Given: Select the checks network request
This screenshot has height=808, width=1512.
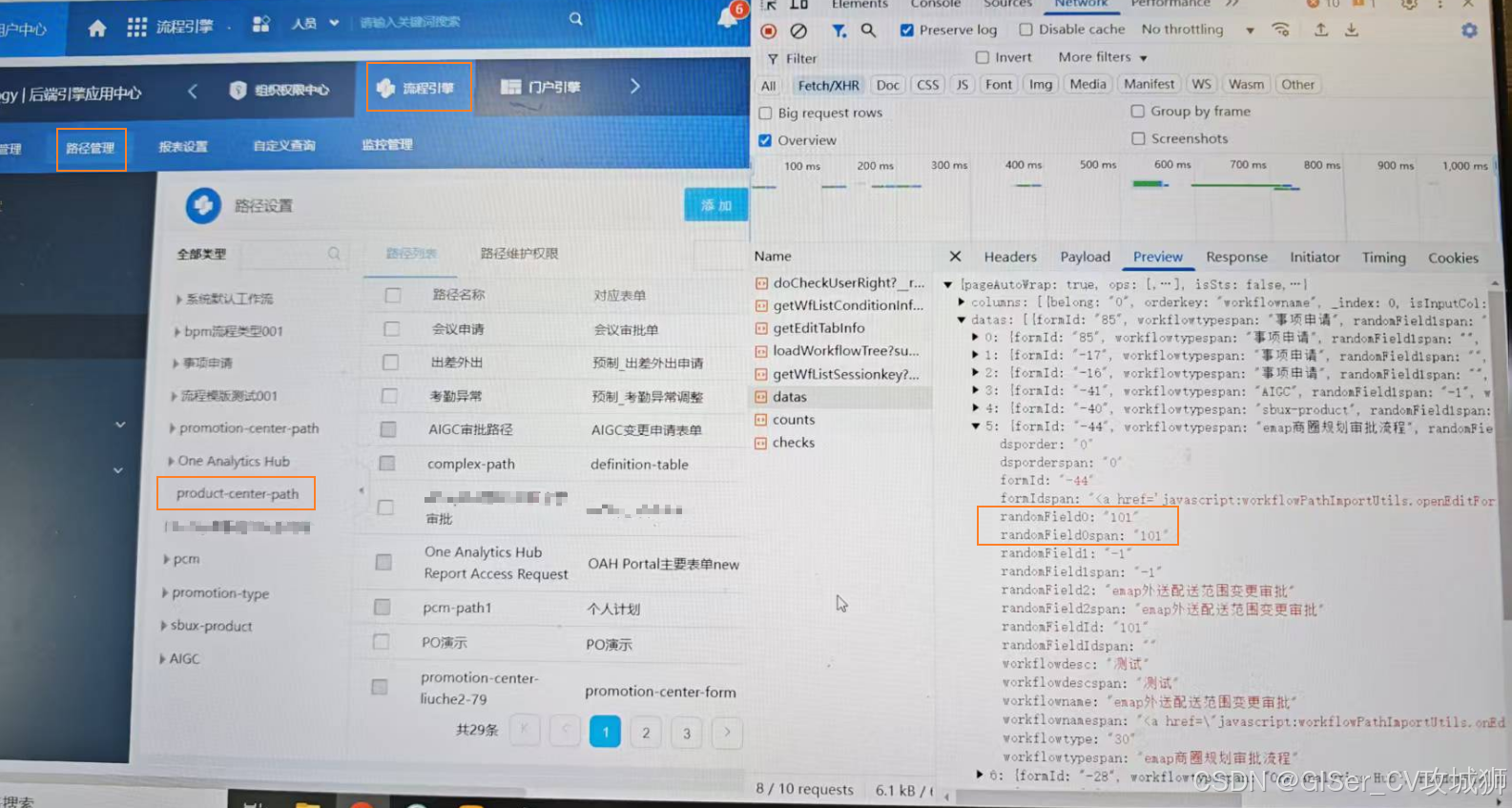Looking at the screenshot, I should coord(794,443).
